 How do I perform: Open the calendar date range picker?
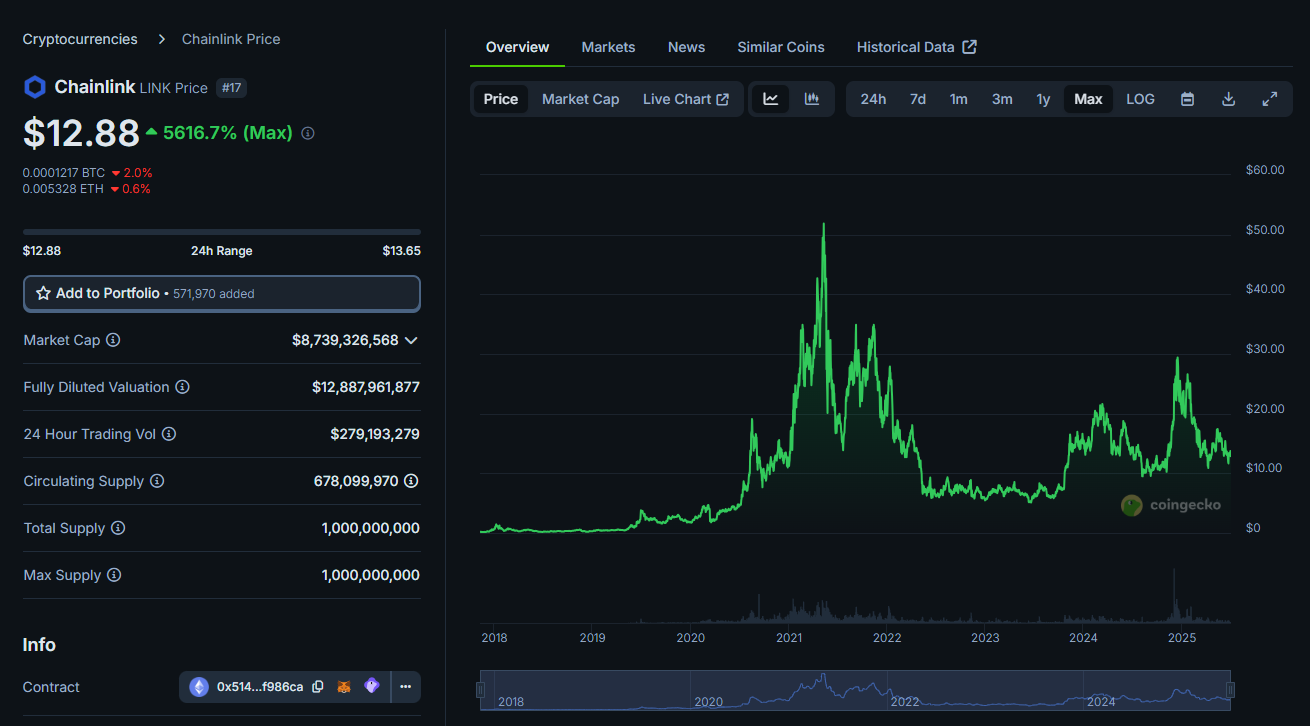[1187, 99]
